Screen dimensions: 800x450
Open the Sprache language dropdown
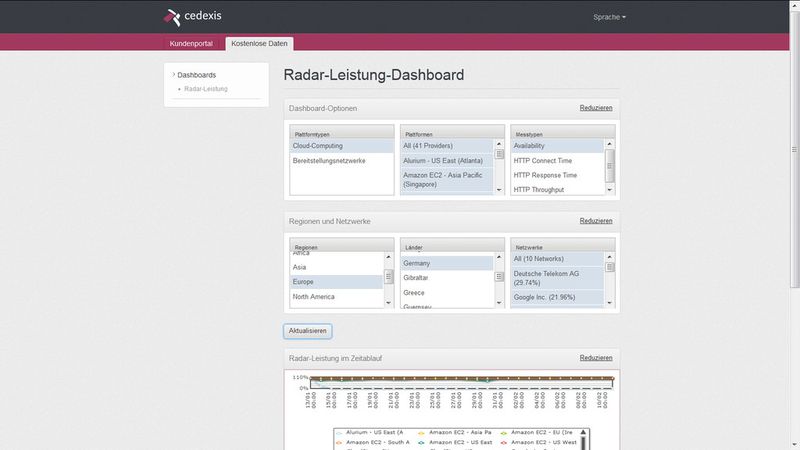[609, 17]
